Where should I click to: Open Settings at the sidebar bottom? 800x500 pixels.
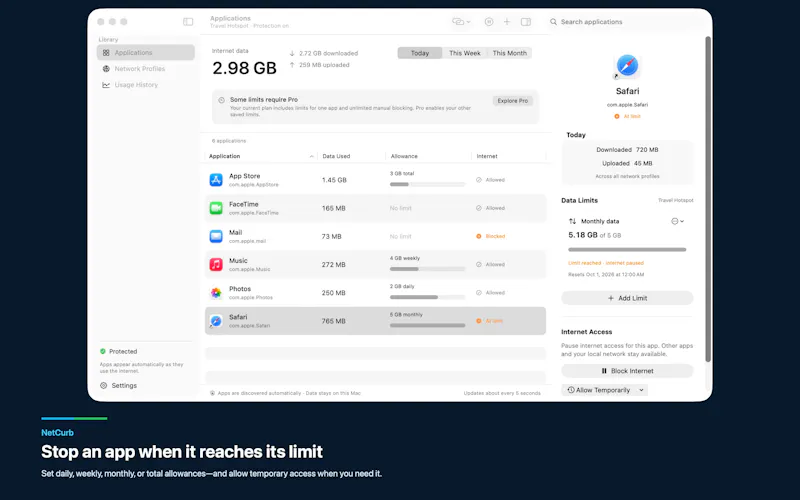click(x=119, y=386)
